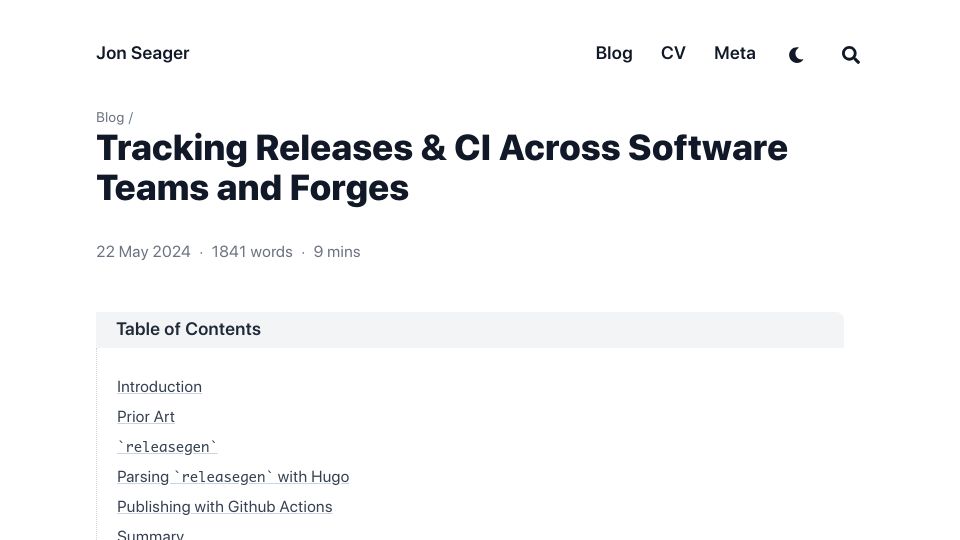Jump to Parsing `releasegen` with Hugo section
The image size is (960, 540).
pyautogui.click(x=233, y=477)
